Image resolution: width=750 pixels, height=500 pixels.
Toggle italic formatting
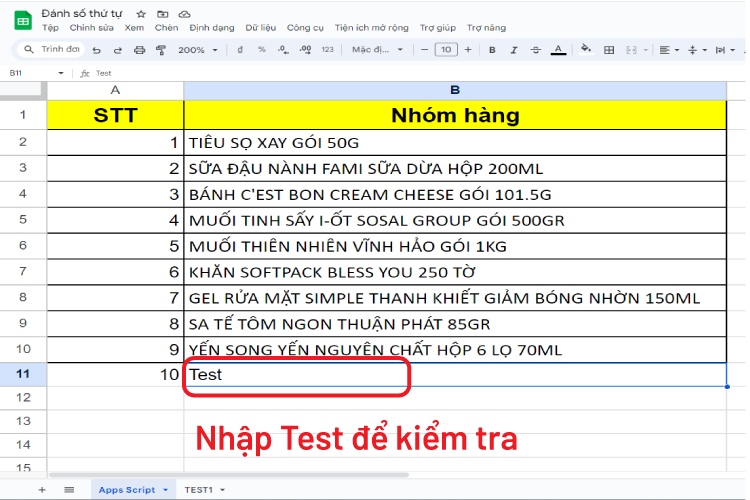pos(514,50)
